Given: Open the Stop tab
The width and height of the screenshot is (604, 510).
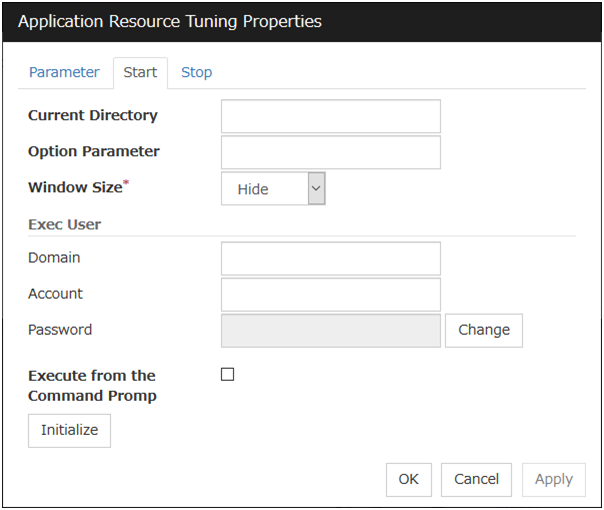Looking at the screenshot, I should (x=196, y=72).
